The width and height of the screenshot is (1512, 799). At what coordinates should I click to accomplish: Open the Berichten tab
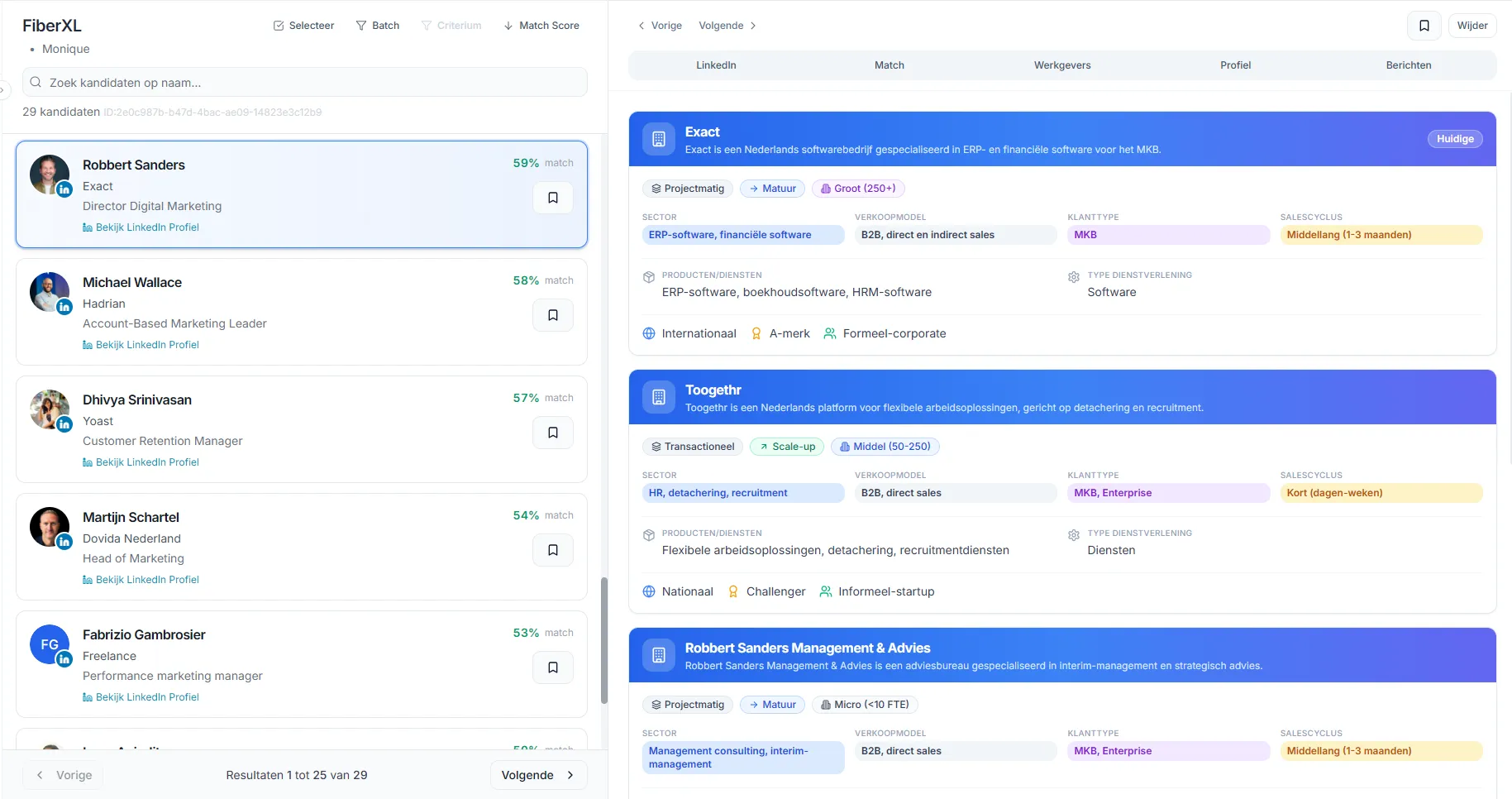(x=1408, y=65)
